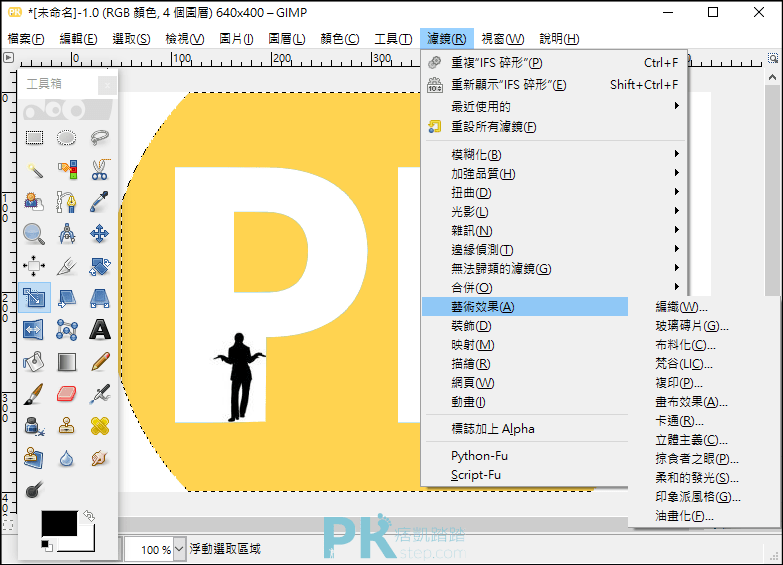This screenshot has width=783, height=565.
Task: Expand the 光影(L) submenu
Action: click(555, 211)
